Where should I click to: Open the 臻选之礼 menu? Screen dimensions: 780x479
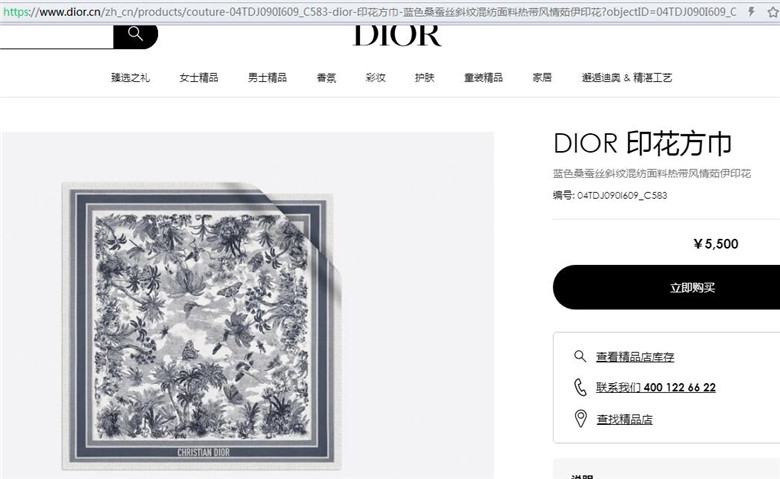click(130, 78)
